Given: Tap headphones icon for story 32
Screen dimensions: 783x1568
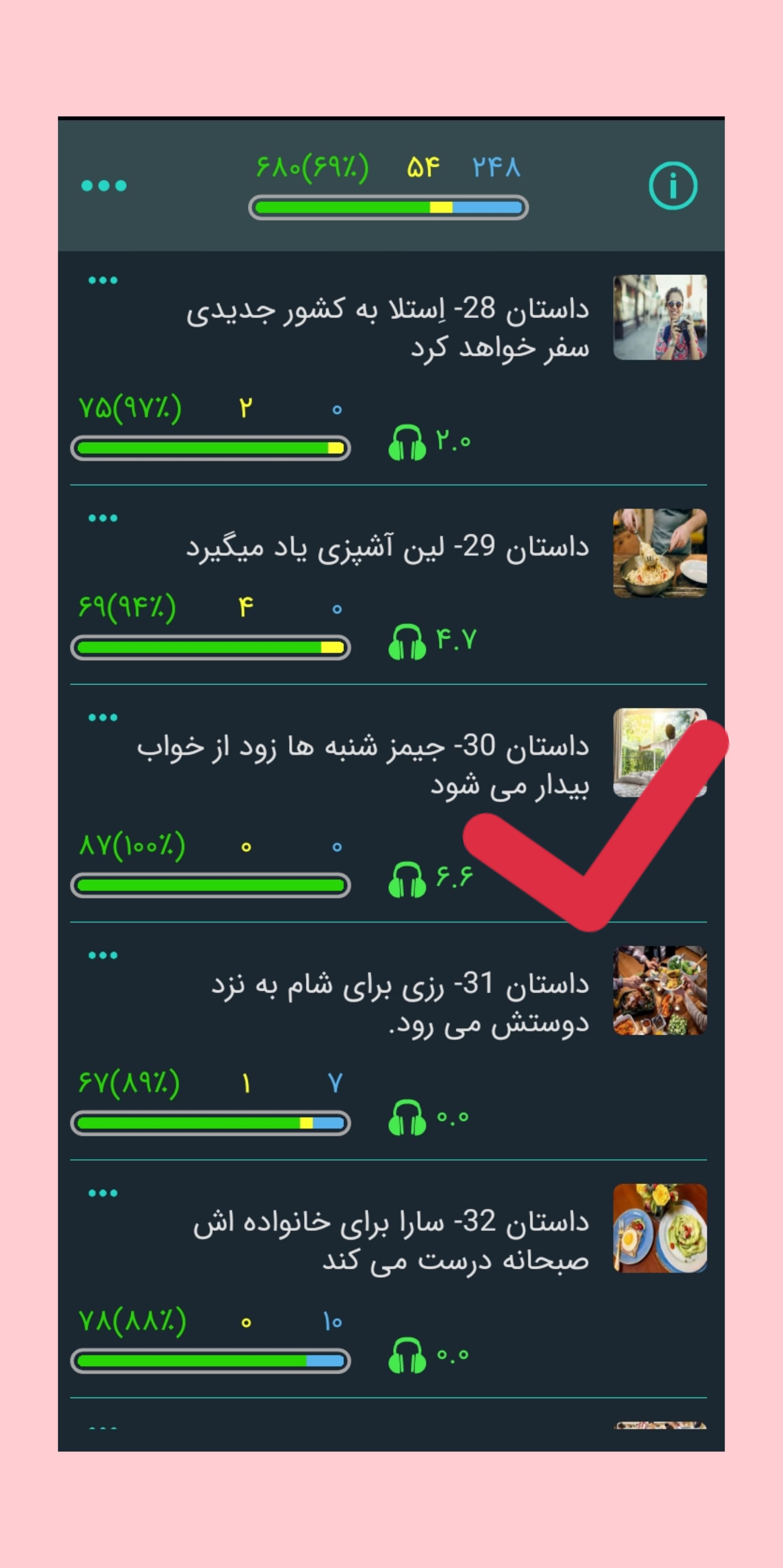Looking at the screenshot, I should tap(407, 1355).
